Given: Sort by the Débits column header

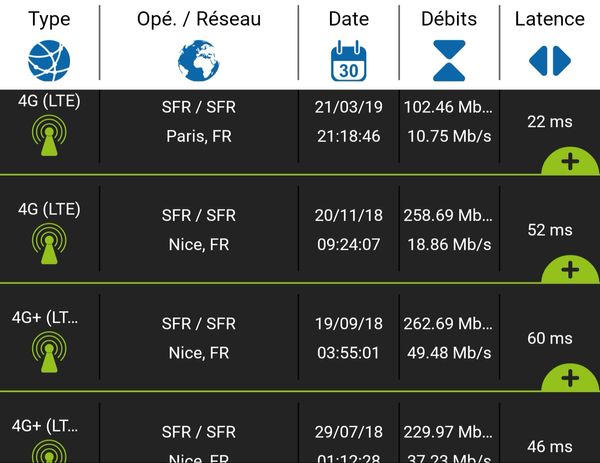Looking at the screenshot, I should (449, 19).
